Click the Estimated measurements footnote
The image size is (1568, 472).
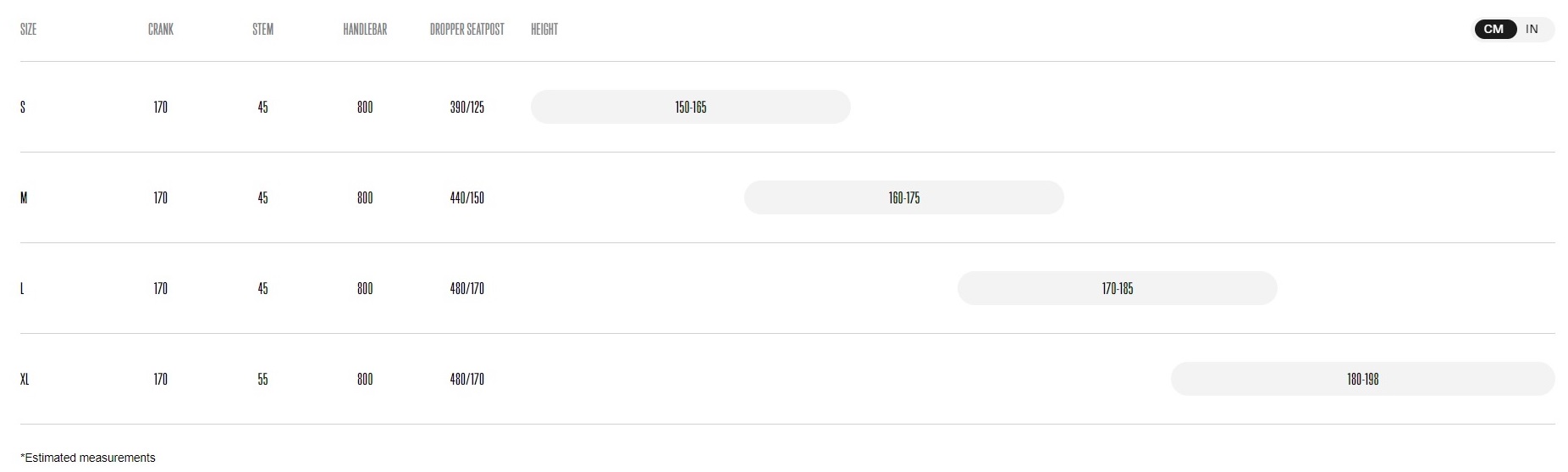88,458
